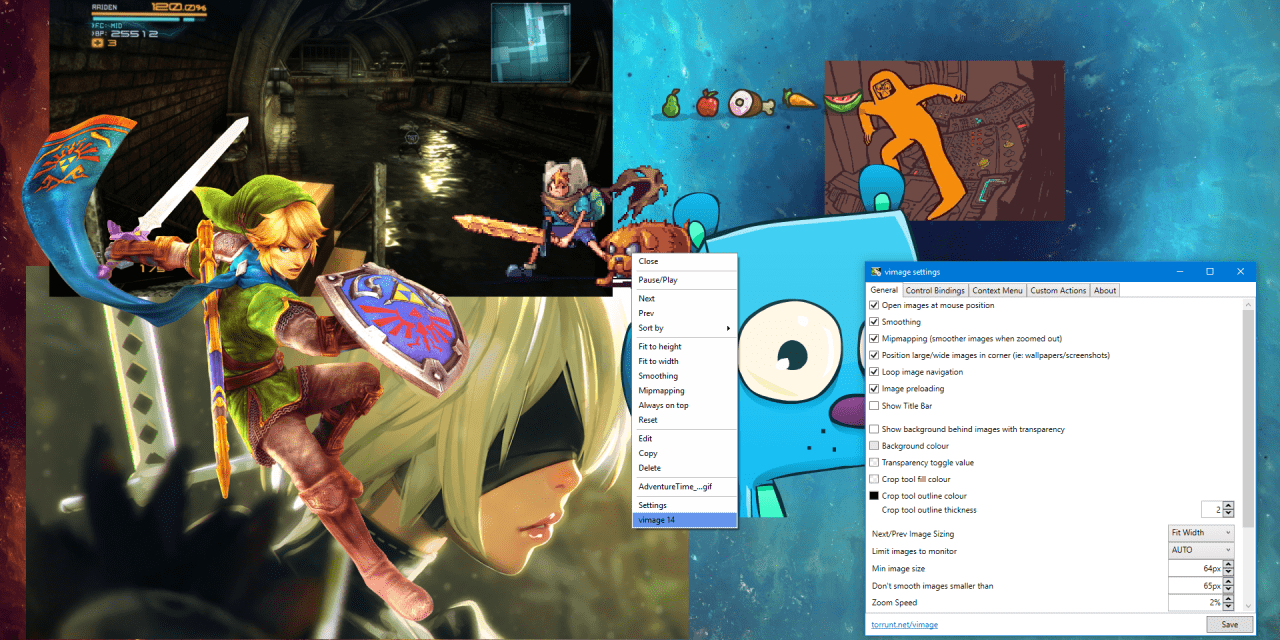The height and width of the screenshot is (640, 1280).
Task: Increase Zoom Speed with up arrow
Action: click(x=1228, y=598)
